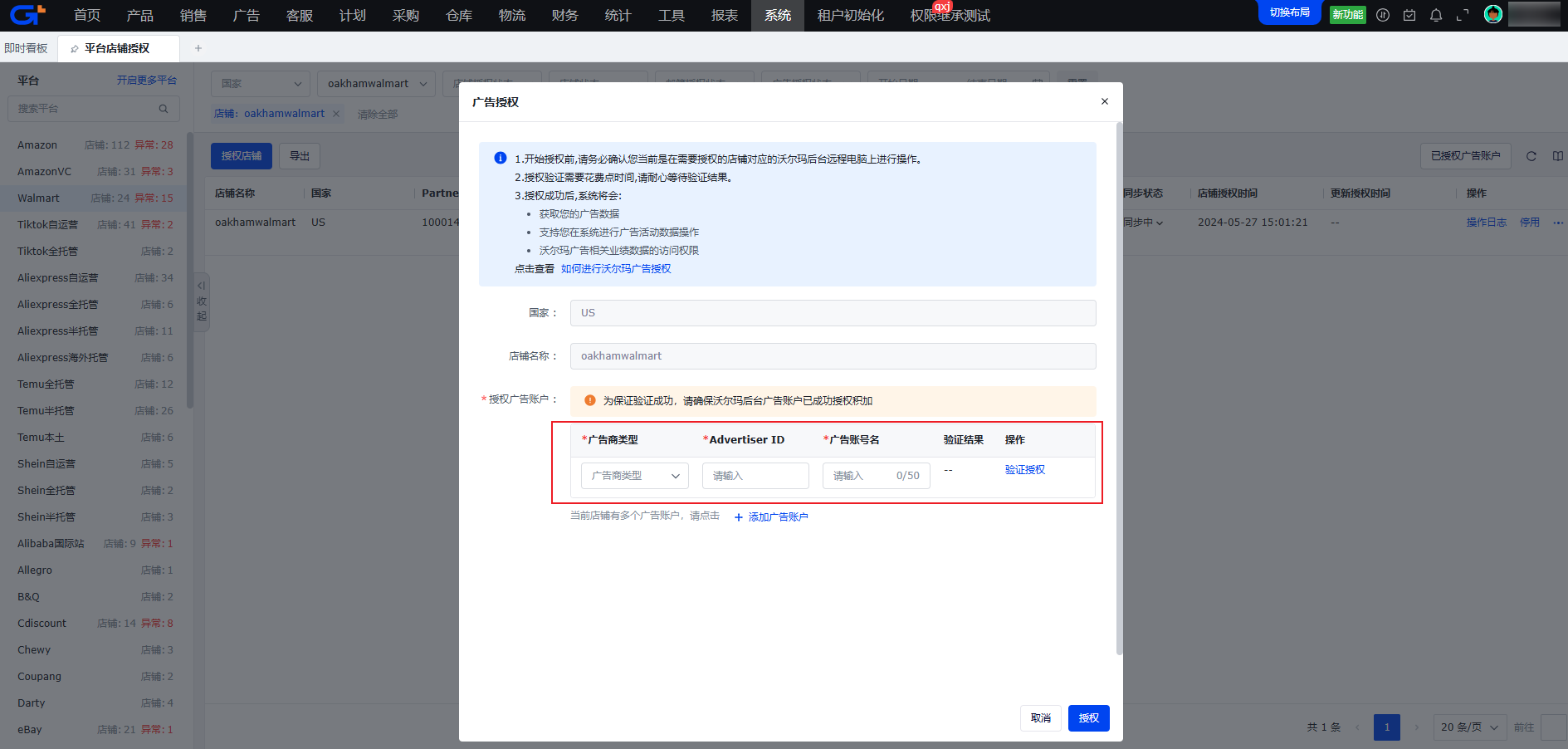This screenshot has height=749, width=1568.
Task: Click 取消 button in dialog
Action: [x=1041, y=718]
